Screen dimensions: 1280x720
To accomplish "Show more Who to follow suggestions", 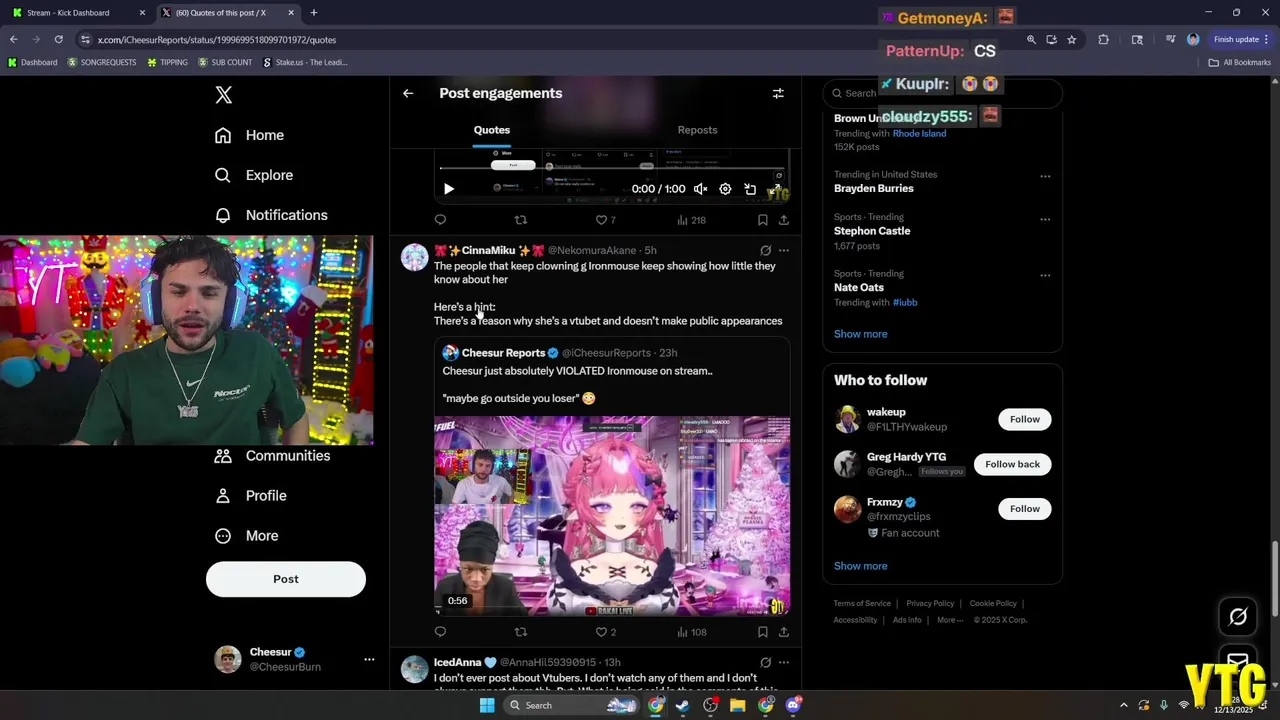I will tap(861, 566).
